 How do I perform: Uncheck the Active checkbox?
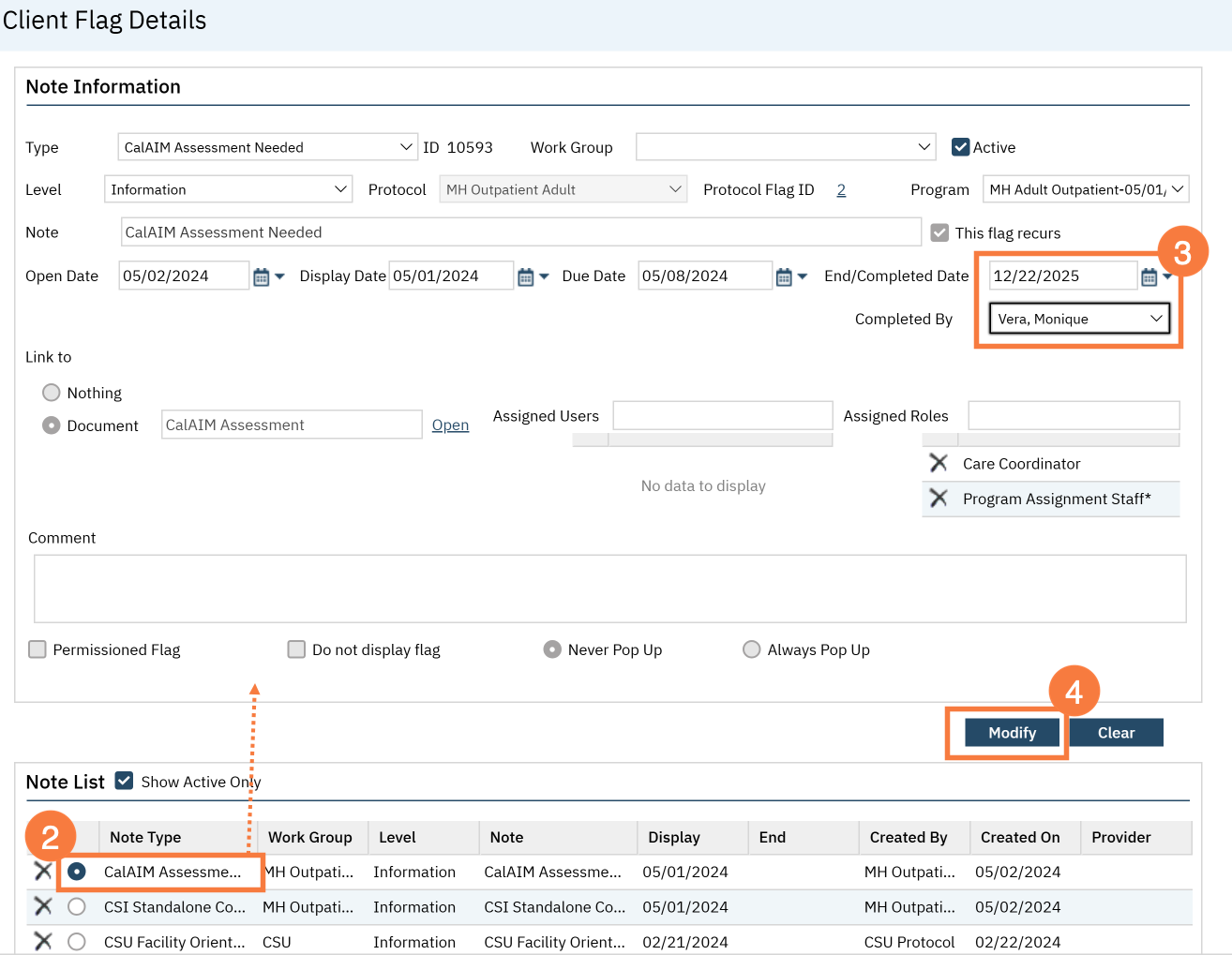(x=960, y=147)
